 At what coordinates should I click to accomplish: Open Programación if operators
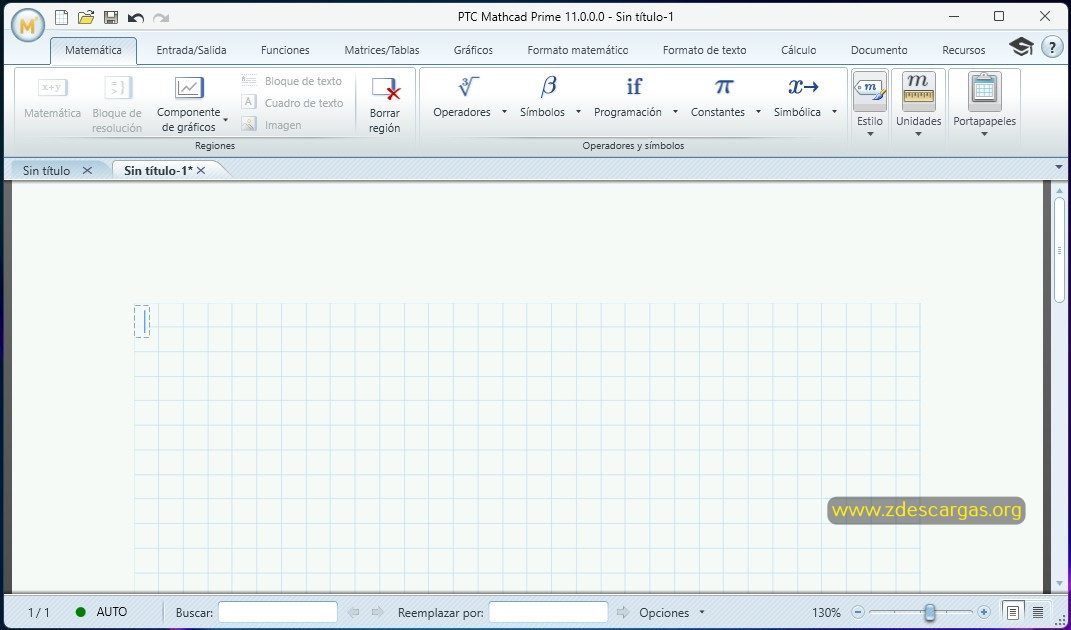(x=634, y=87)
